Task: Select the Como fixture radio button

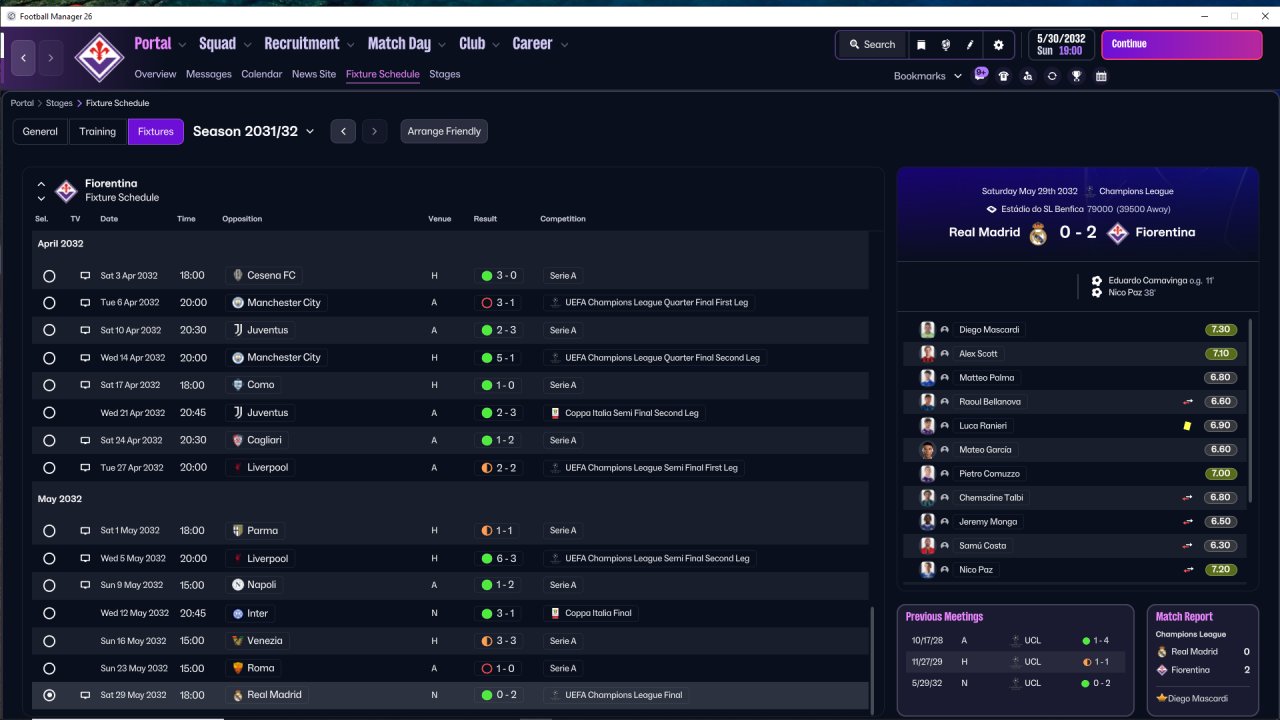Action: pyautogui.click(x=50, y=386)
